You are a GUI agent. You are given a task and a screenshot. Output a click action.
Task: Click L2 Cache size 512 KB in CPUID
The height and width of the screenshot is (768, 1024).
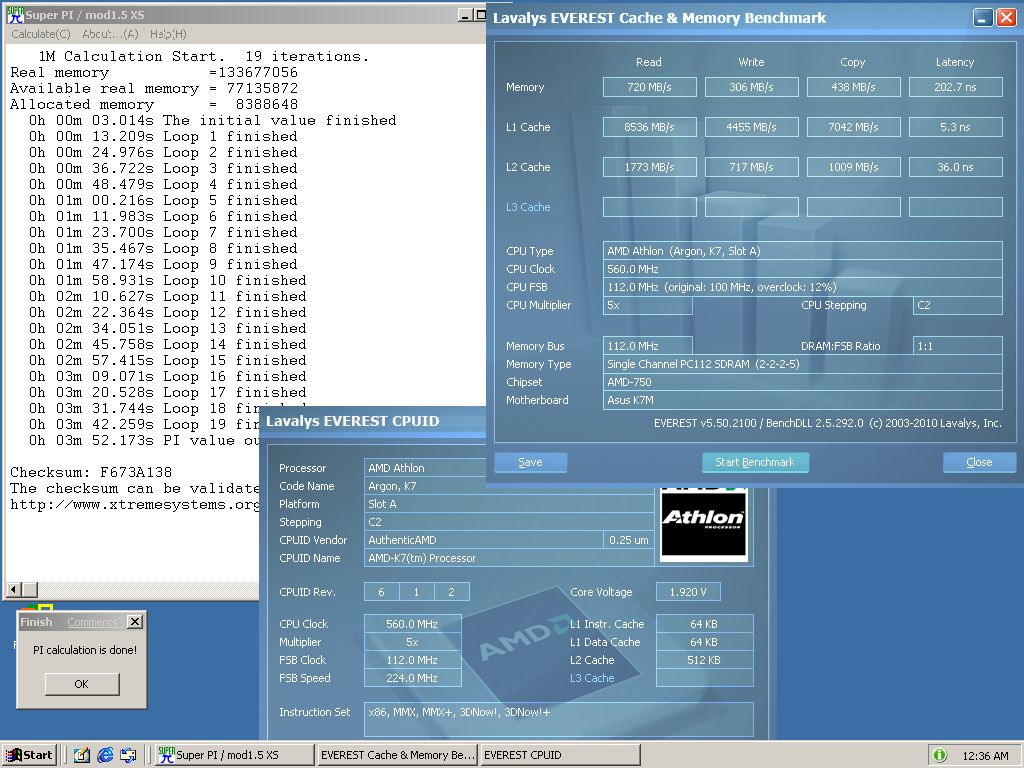pyautogui.click(x=704, y=660)
